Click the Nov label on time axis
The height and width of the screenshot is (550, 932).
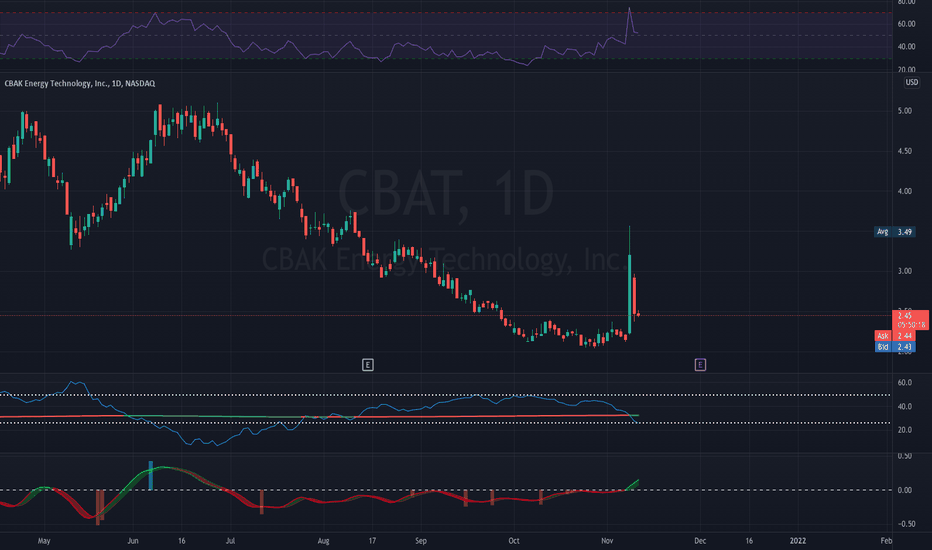coord(607,540)
